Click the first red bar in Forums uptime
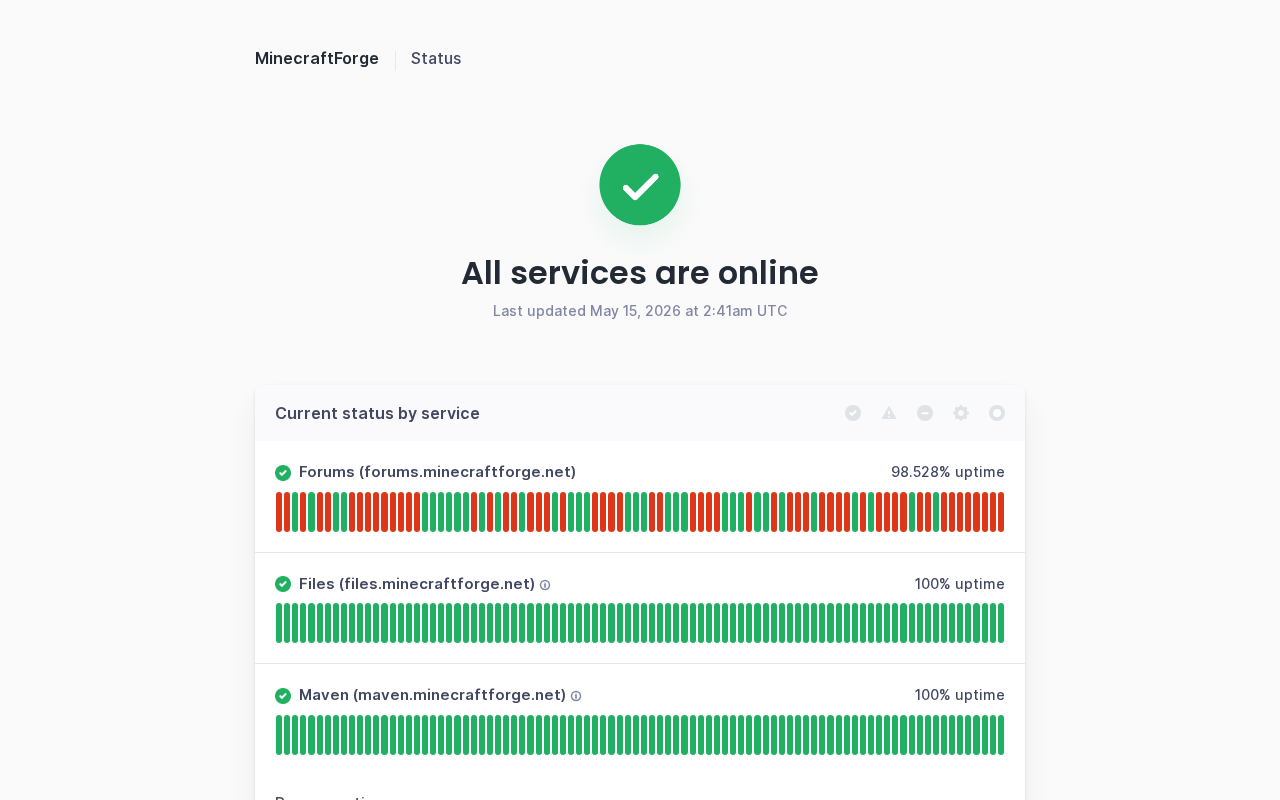This screenshot has height=800, width=1280. point(279,512)
